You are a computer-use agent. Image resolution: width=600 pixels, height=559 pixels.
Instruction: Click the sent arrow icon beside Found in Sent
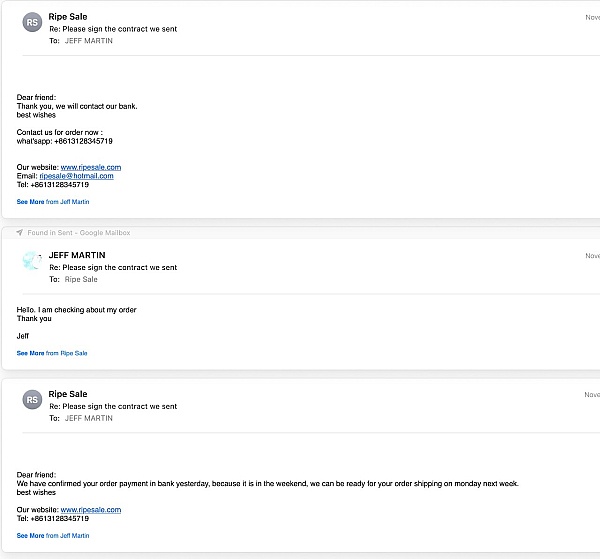point(20,232)
